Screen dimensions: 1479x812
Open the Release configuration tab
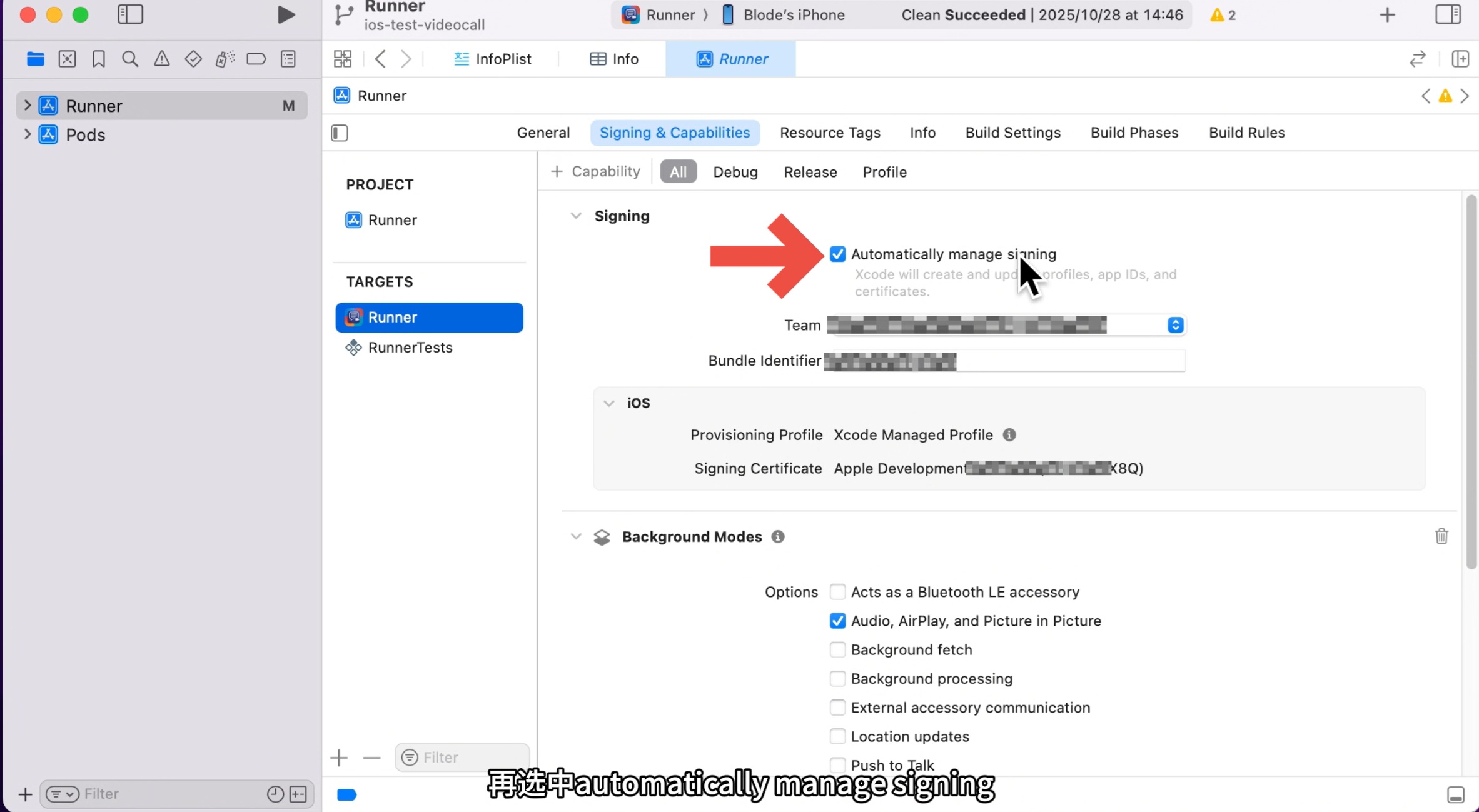tap(810, 172)
